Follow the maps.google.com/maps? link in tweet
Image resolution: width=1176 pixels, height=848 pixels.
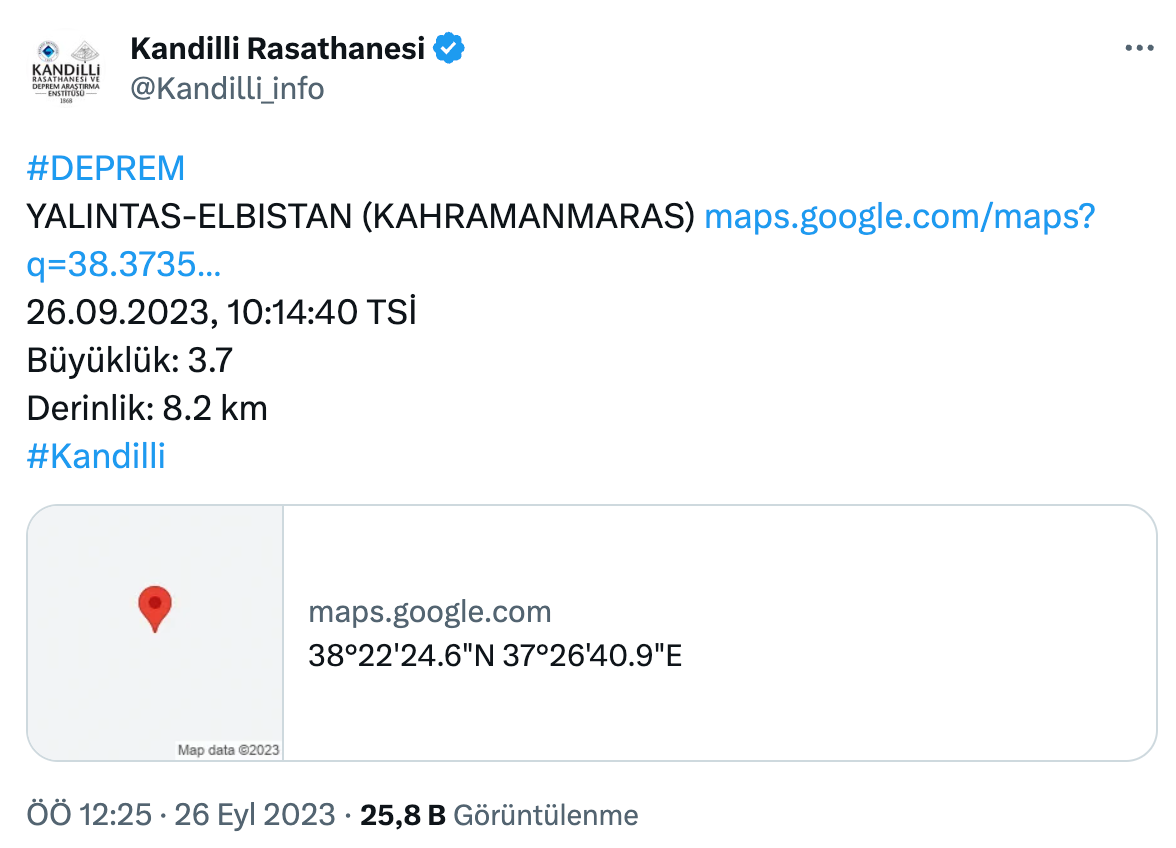coord(899,217)
